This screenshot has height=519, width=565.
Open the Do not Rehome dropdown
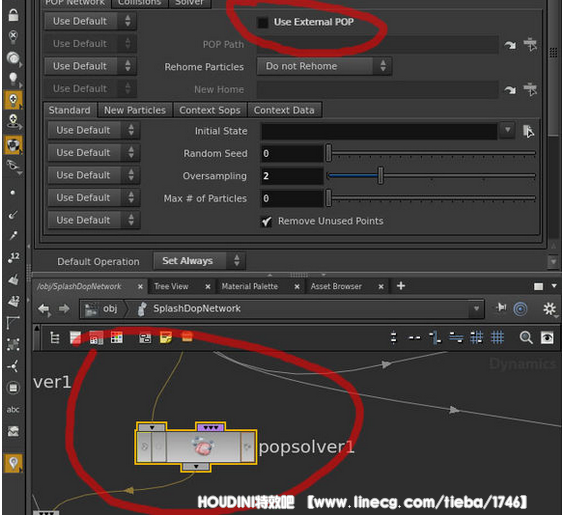tap(324, 66)
